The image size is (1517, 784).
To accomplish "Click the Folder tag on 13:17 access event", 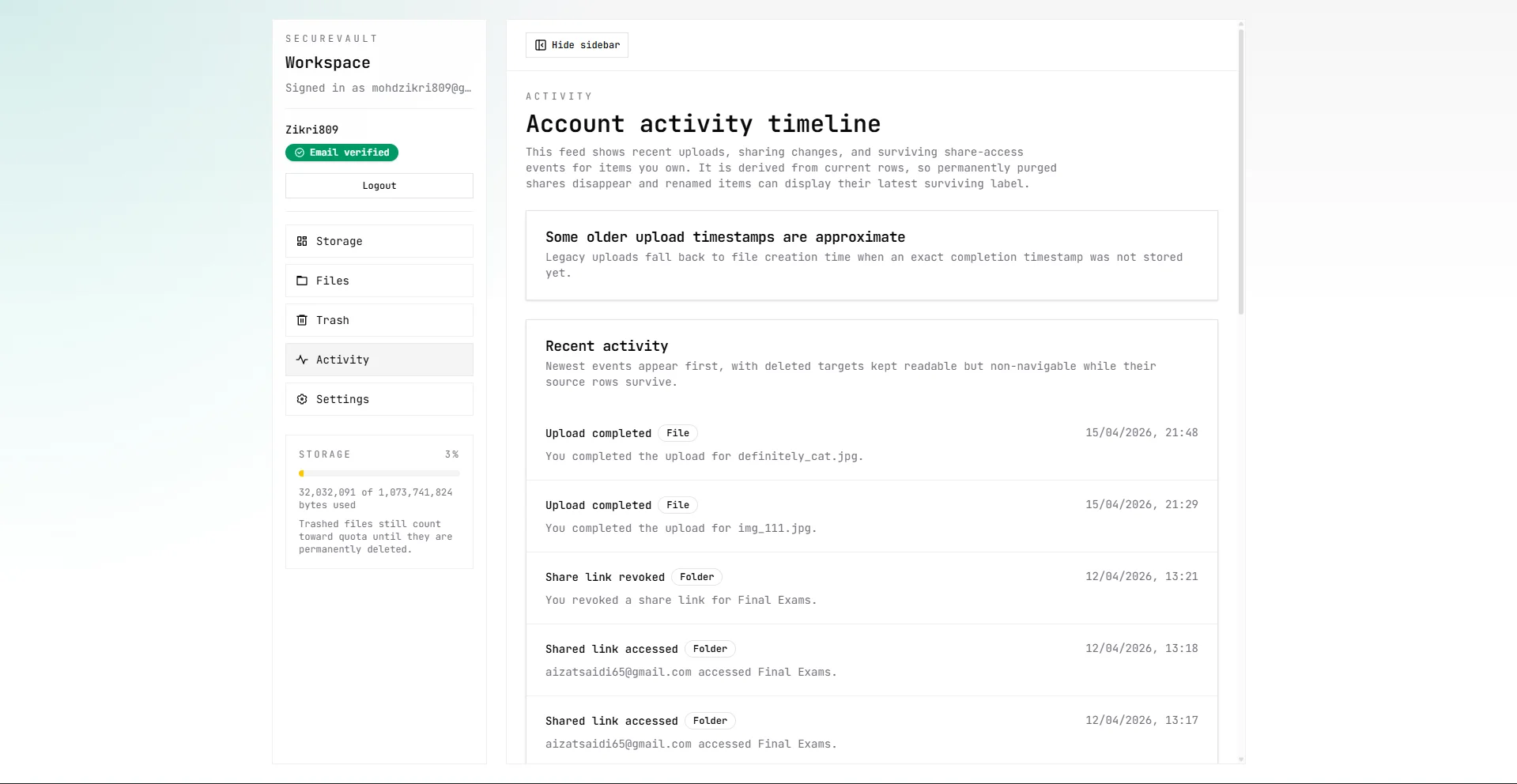I will [710, 721].
